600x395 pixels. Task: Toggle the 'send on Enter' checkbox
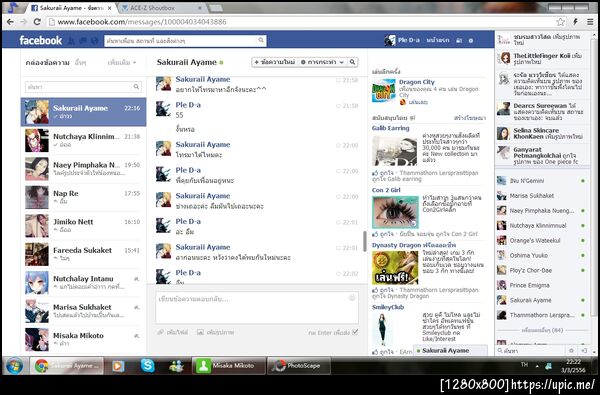coord(355,332)
